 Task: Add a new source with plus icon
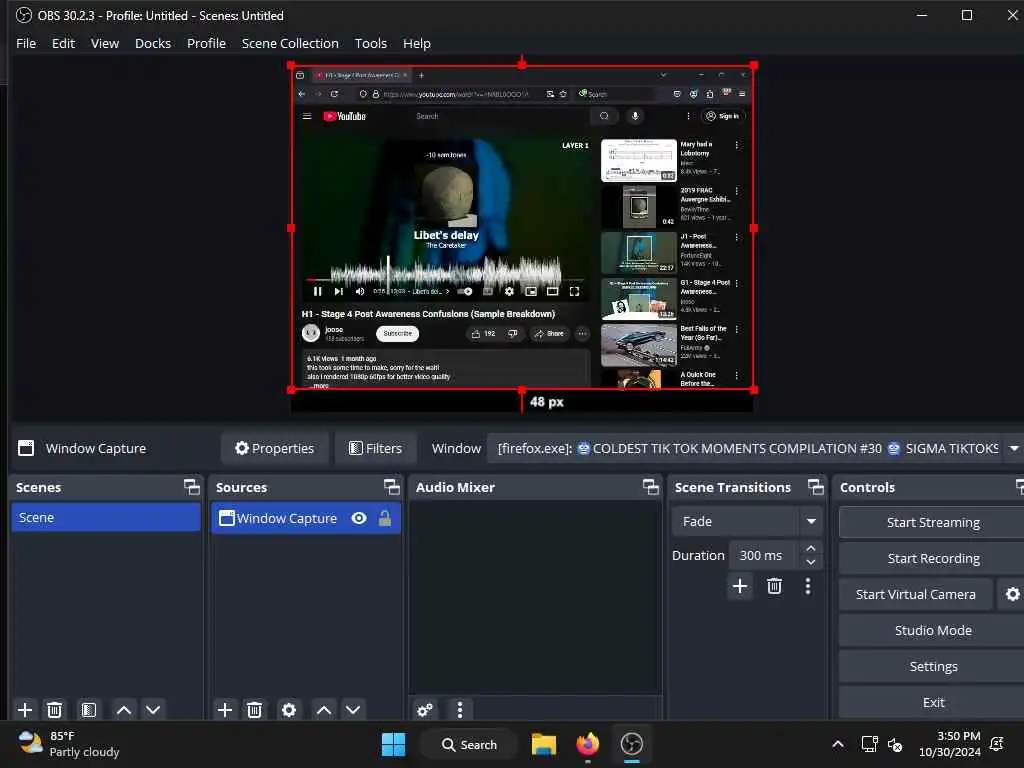pyautogui.click(x=225, y=709)
